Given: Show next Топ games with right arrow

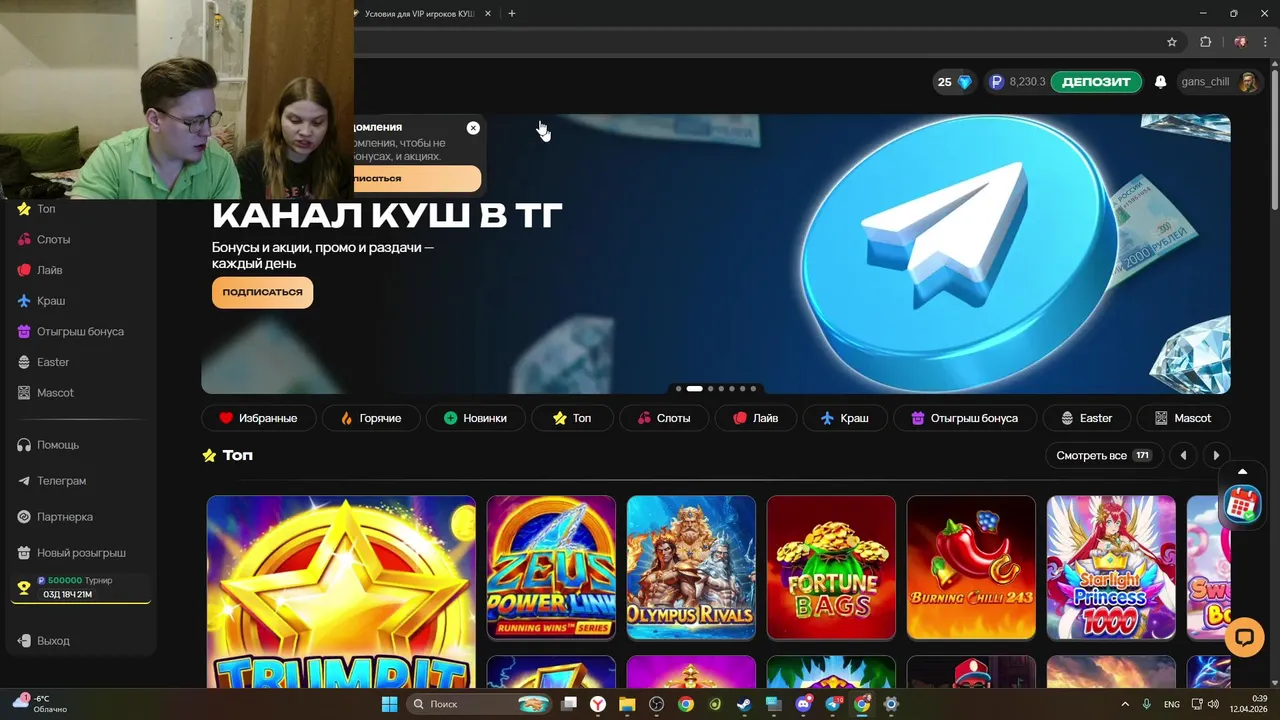Looking at the screenshot, I should click(1216, 455).
